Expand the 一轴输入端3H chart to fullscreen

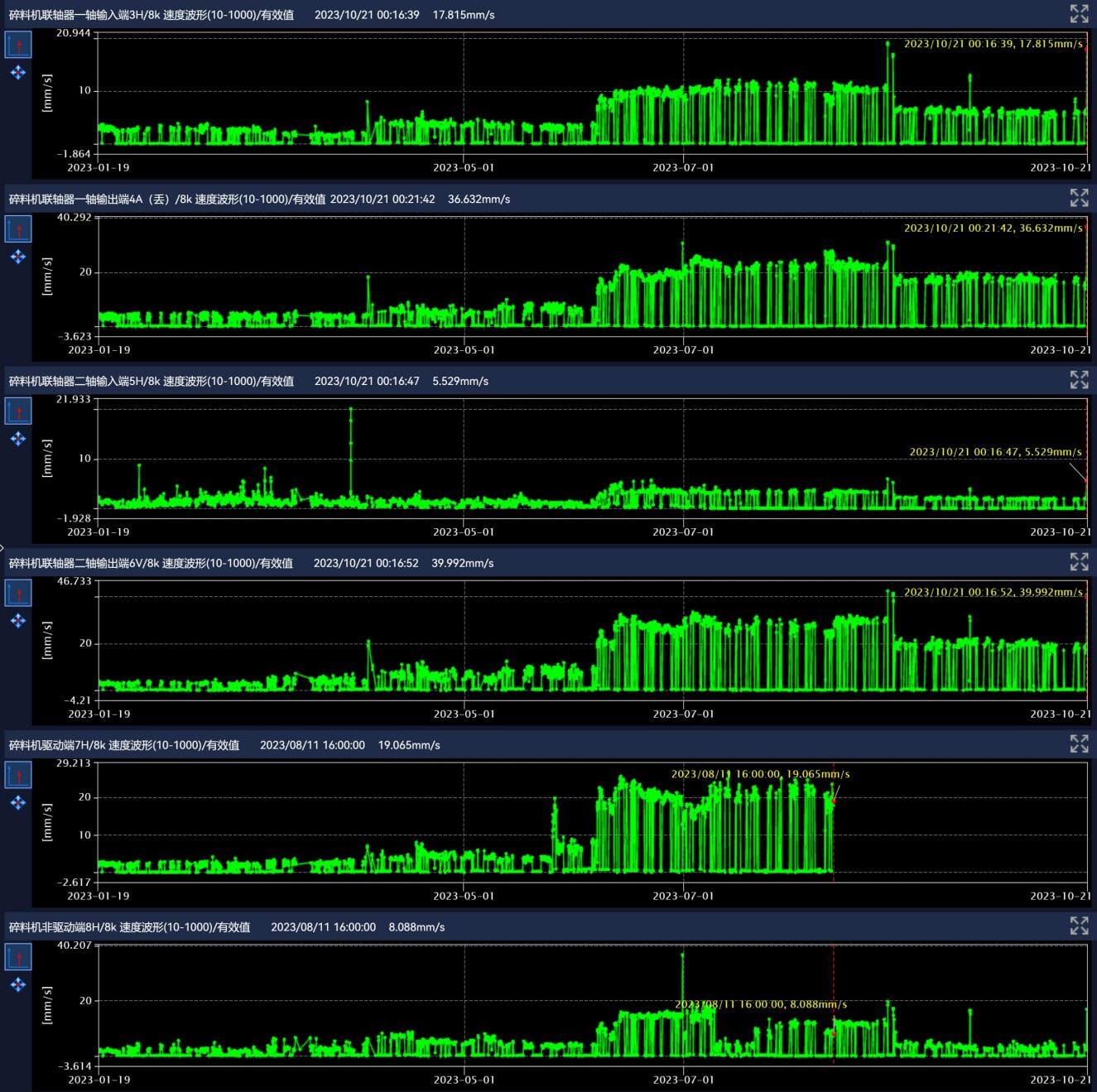[x=1079, y=14]
